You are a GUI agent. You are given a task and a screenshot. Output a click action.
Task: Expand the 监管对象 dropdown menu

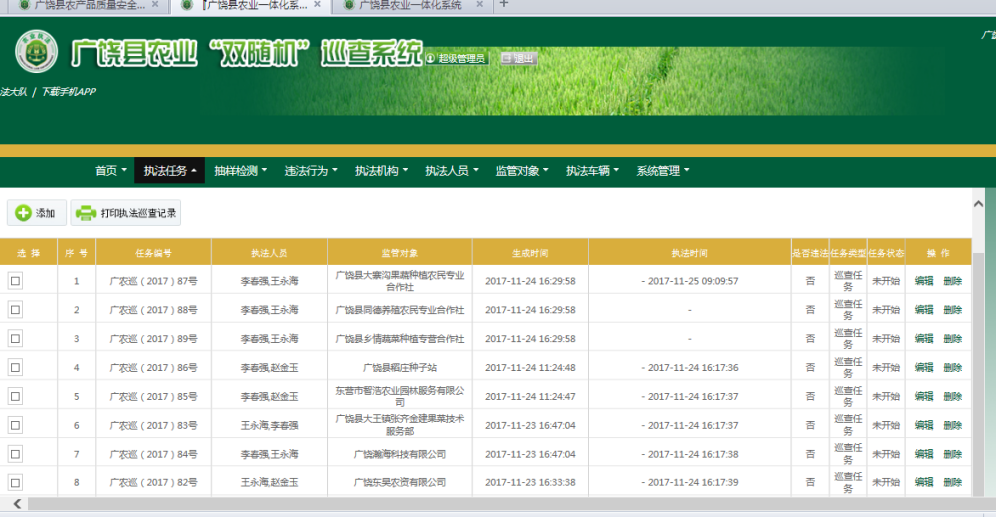(x=522, y=171)
